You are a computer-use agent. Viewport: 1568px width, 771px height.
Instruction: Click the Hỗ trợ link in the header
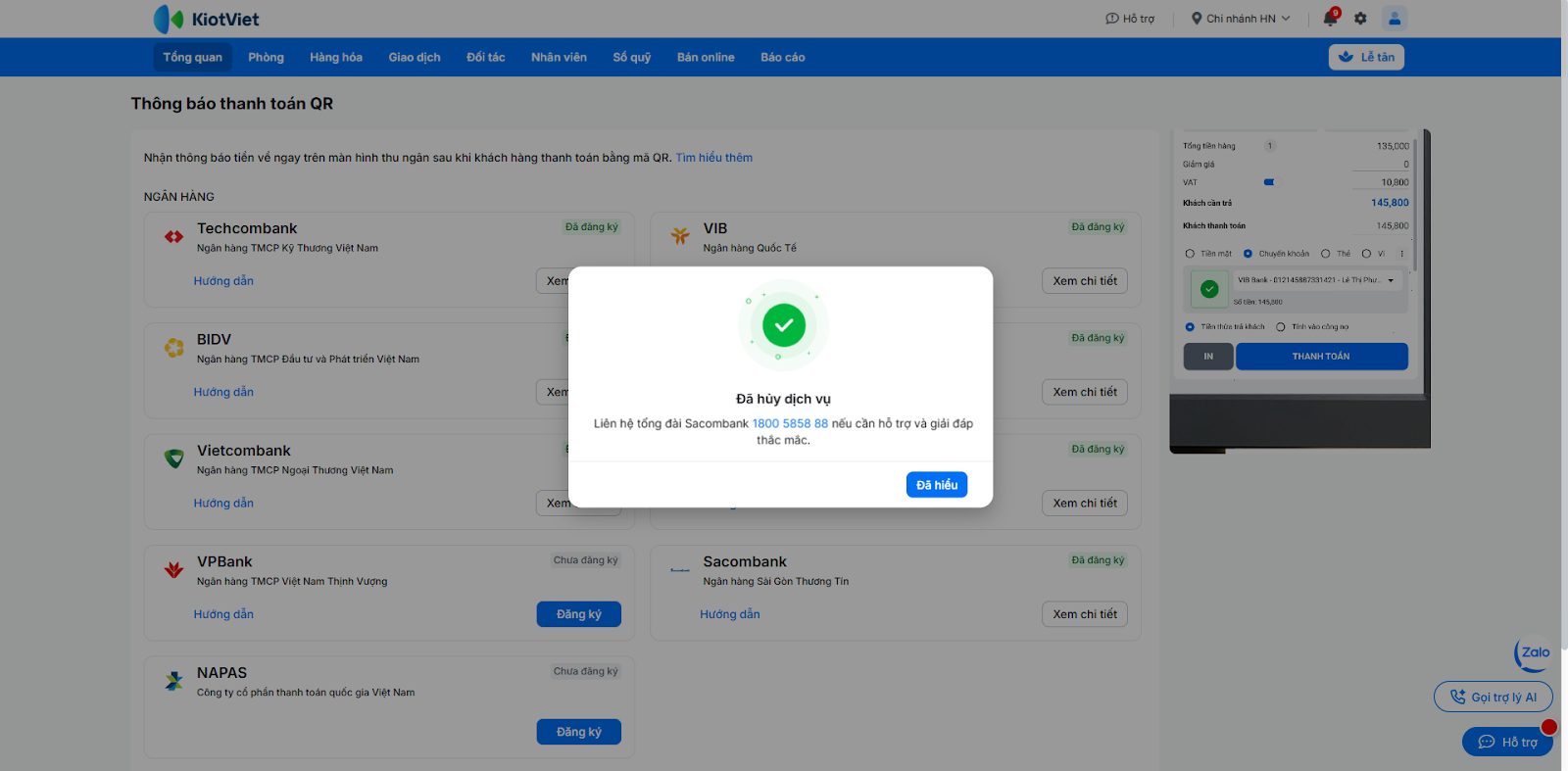[x=1130, y=19]
